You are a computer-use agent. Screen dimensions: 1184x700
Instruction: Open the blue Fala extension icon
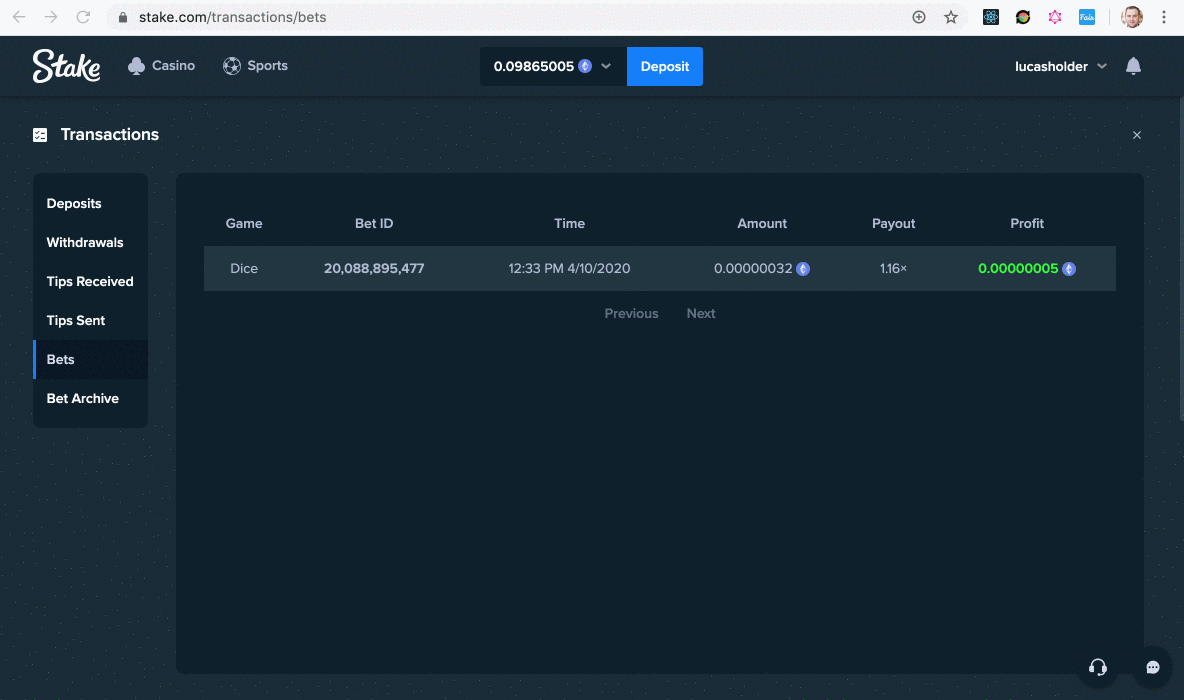coord(1087,17)
